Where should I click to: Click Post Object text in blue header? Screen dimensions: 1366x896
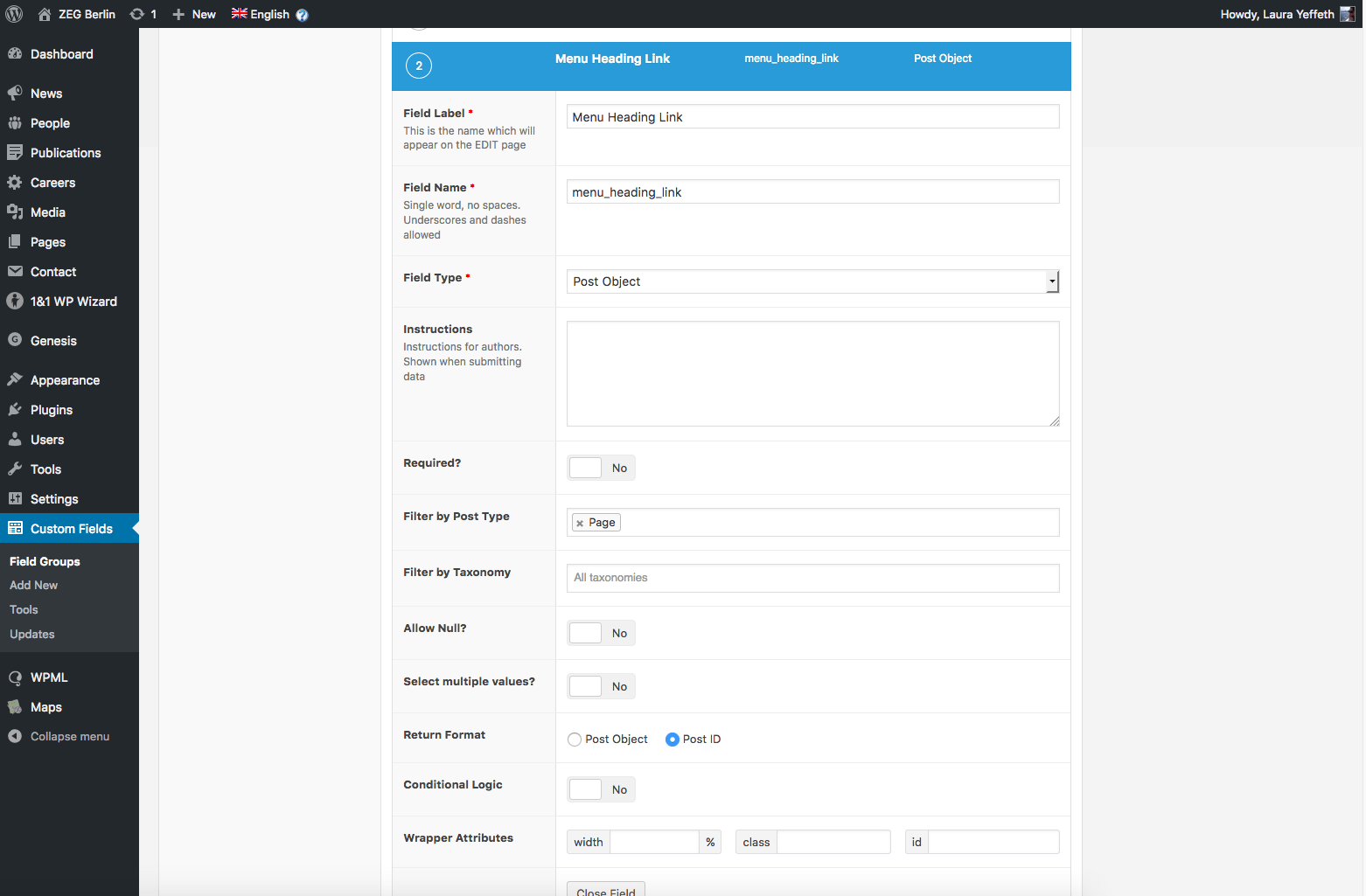(943, 59)
